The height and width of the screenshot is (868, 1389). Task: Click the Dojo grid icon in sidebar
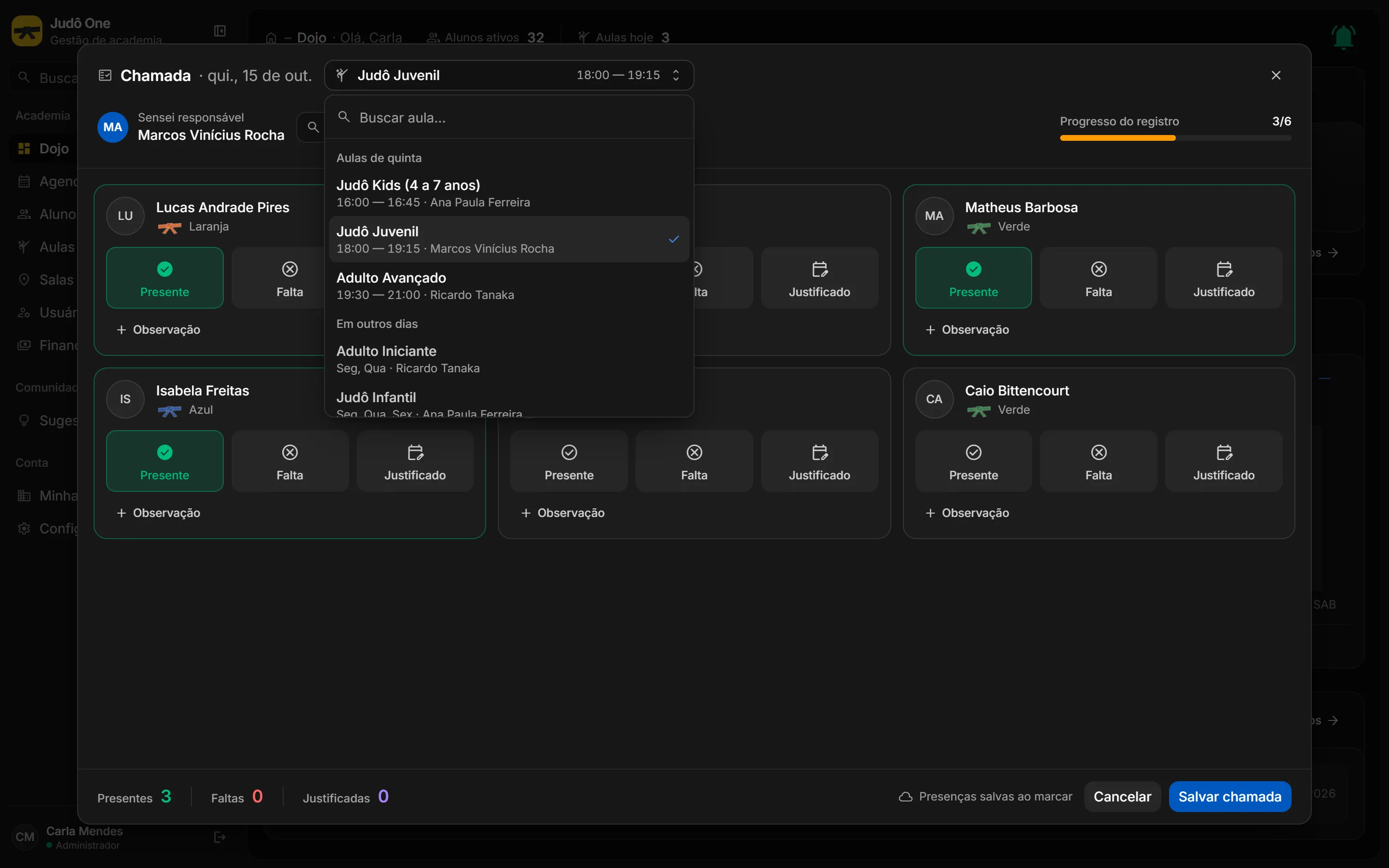point(24,149)
